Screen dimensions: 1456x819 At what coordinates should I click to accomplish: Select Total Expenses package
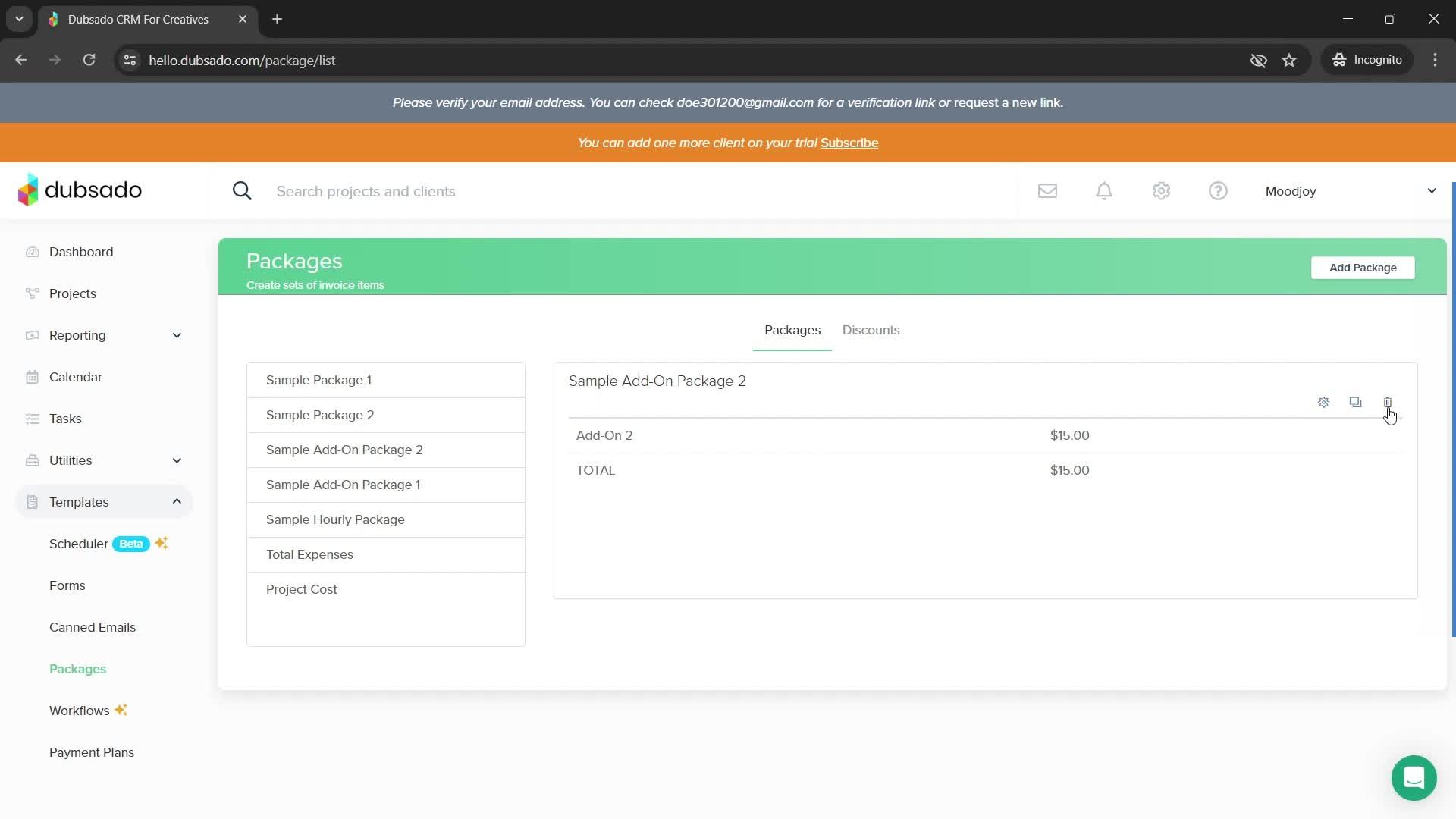386,555
